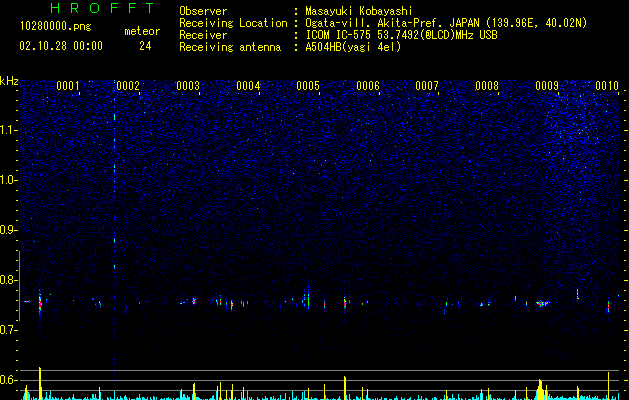This screenshot has height=400, width=629.
Task: Click antenna value A504HB(yagi 4el)
Action: 353,47
